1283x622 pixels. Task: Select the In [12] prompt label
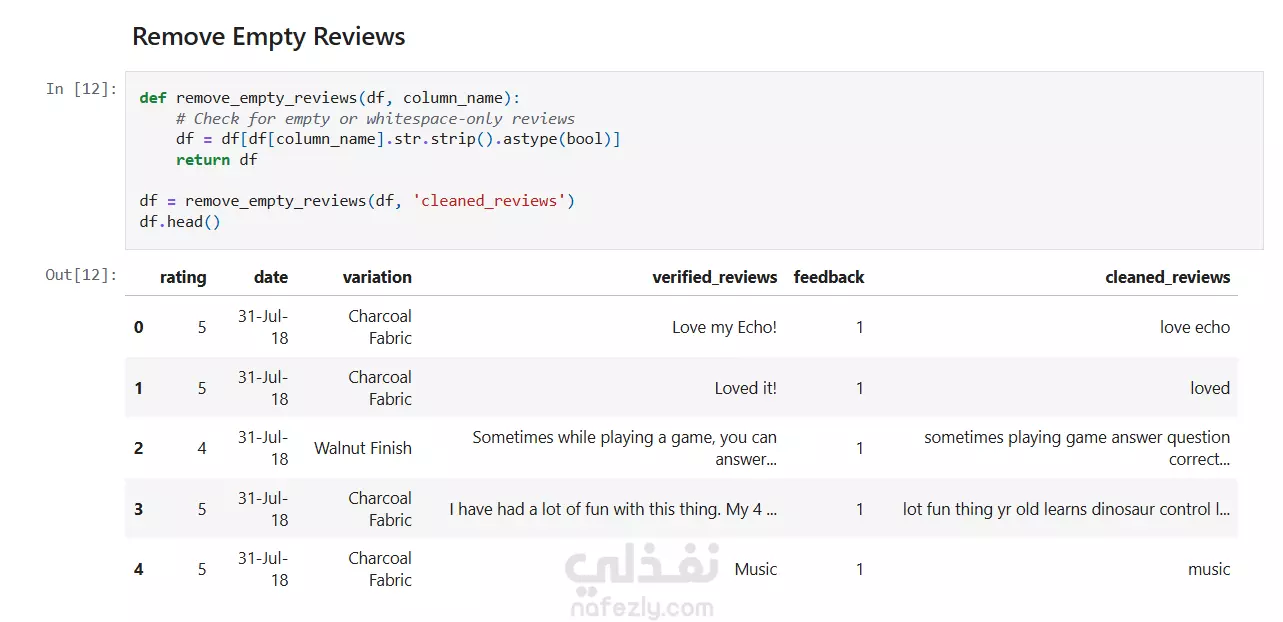point(81,89)
